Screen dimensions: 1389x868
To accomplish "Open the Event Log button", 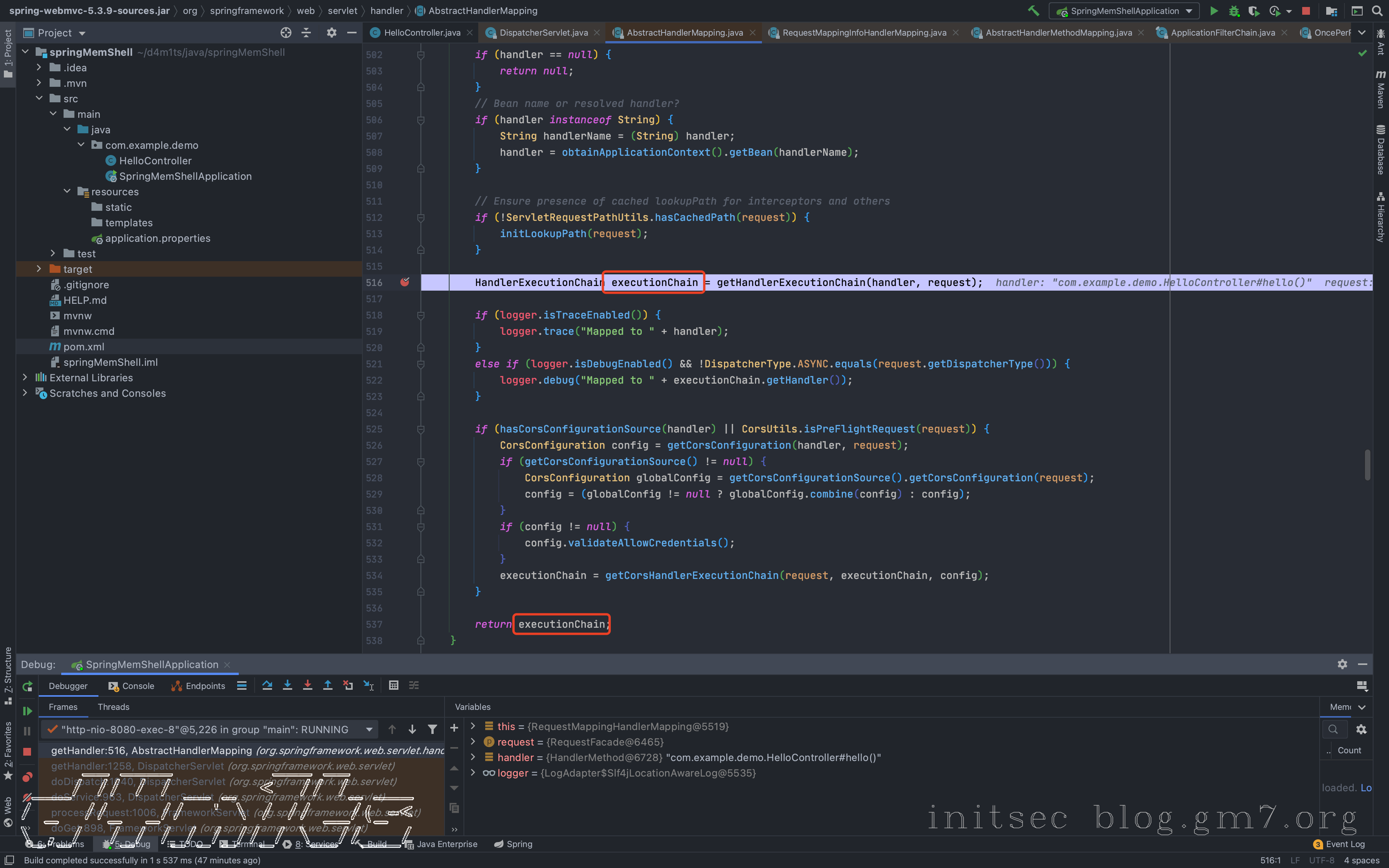I will pos(1340,844).
